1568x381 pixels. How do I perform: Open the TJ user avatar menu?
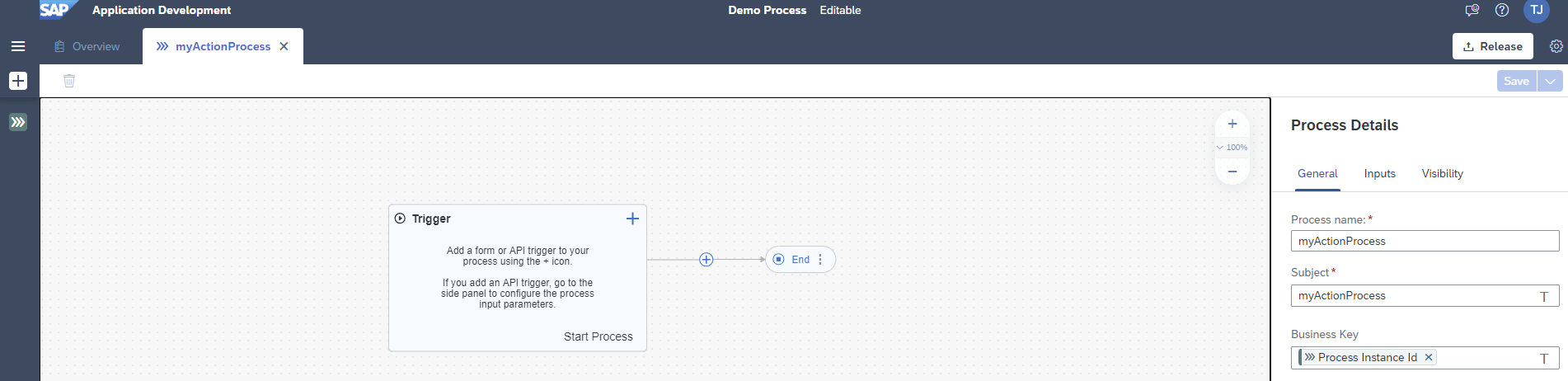click(x=1537, y=11)
